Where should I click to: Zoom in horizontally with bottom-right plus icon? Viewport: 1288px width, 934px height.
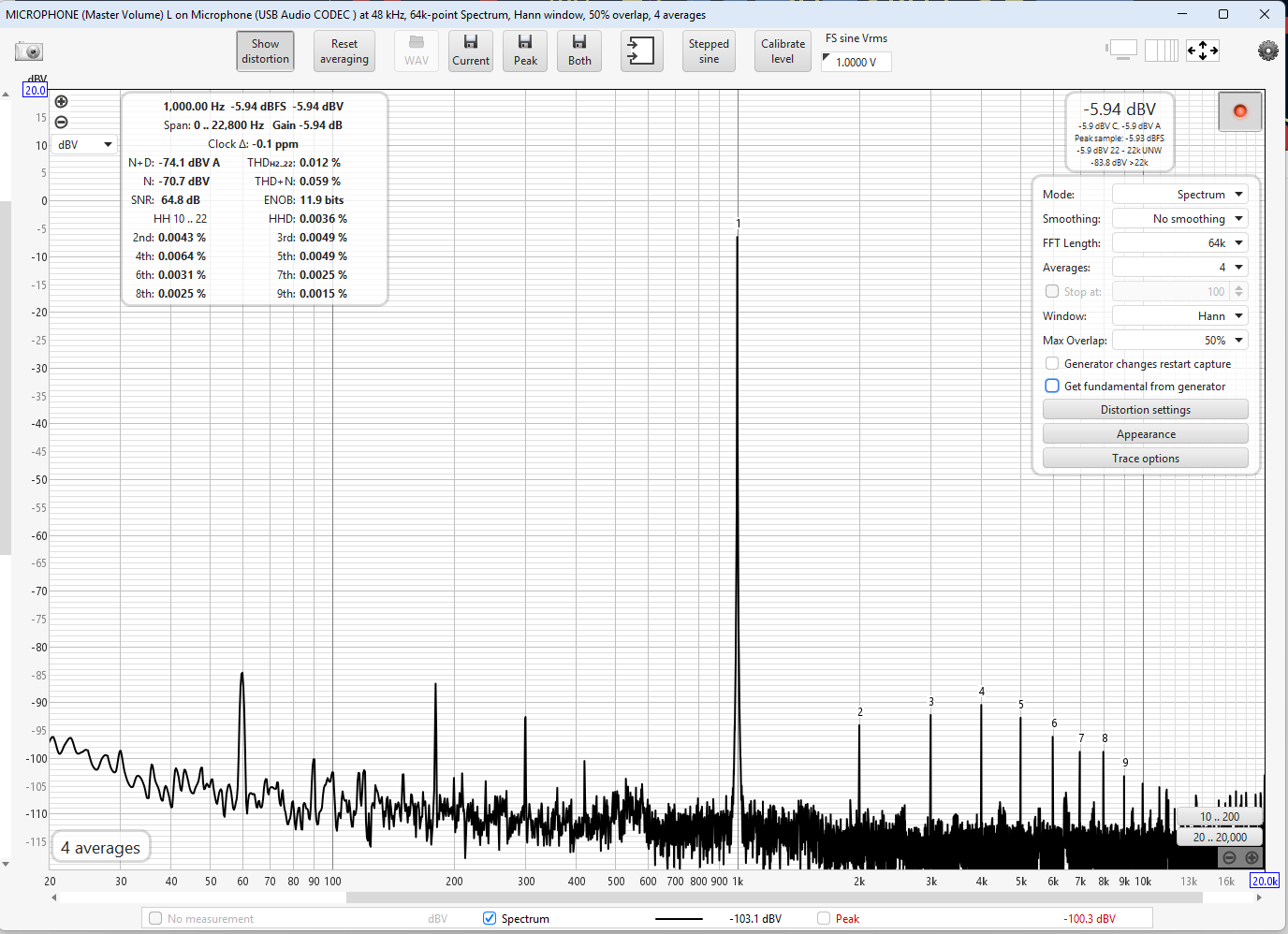pyautogui.click(x=1251, y=857)
